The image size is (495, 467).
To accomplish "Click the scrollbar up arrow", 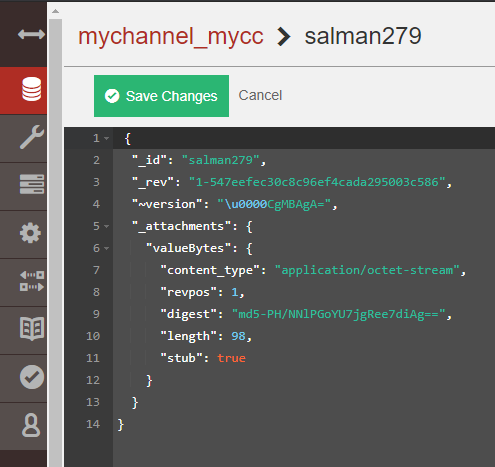I will tap(55, 11).
